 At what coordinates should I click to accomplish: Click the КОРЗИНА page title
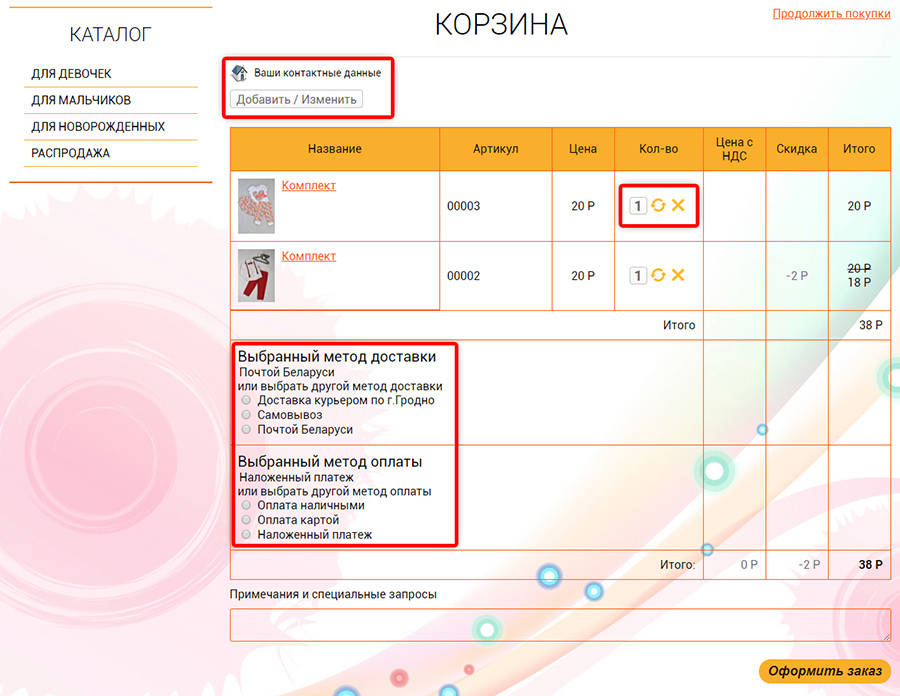(x=501, y=25)
